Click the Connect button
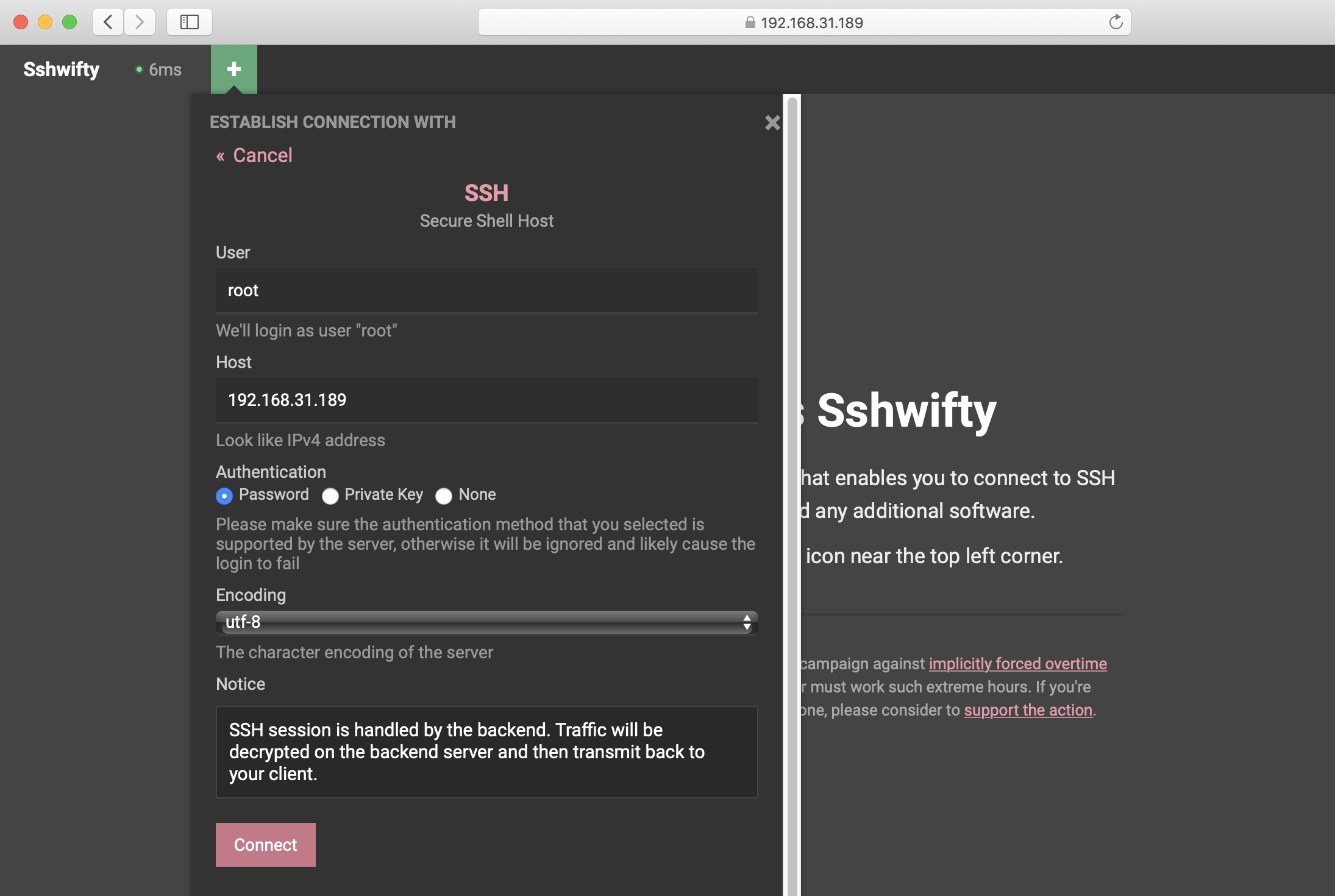1335x896 pixels. pyautogui.click(x=265, y=845)
